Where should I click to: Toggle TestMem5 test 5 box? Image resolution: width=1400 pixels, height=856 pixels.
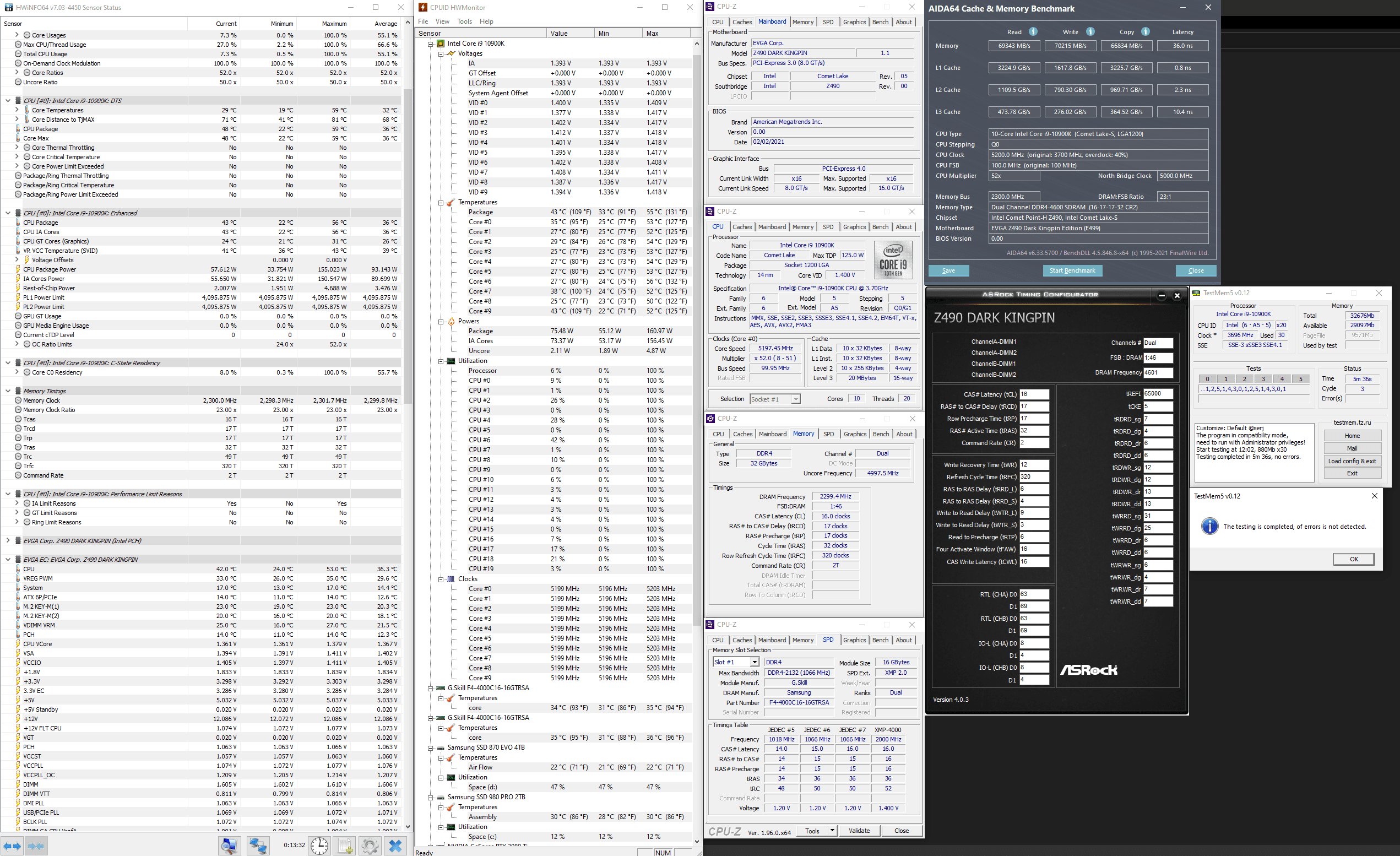(1300, 378)
